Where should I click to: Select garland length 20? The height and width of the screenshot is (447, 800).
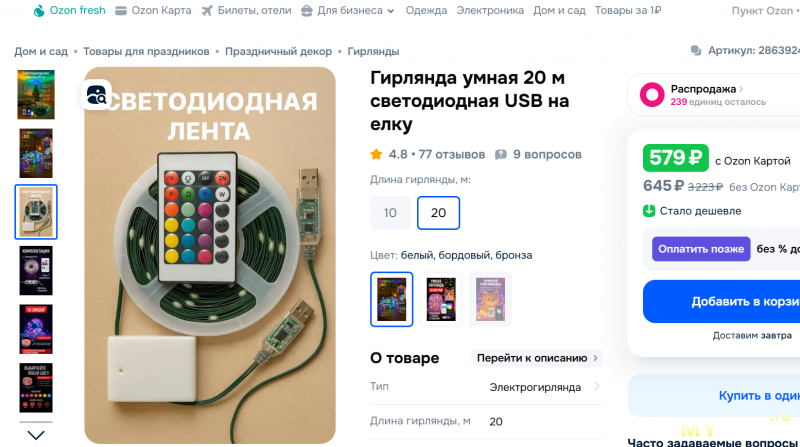coord(438,213)
